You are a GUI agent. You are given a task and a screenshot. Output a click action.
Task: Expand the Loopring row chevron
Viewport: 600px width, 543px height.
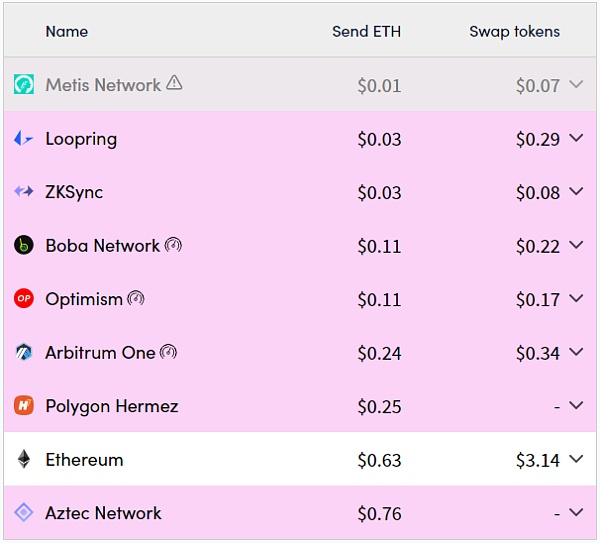coord(575,139)
